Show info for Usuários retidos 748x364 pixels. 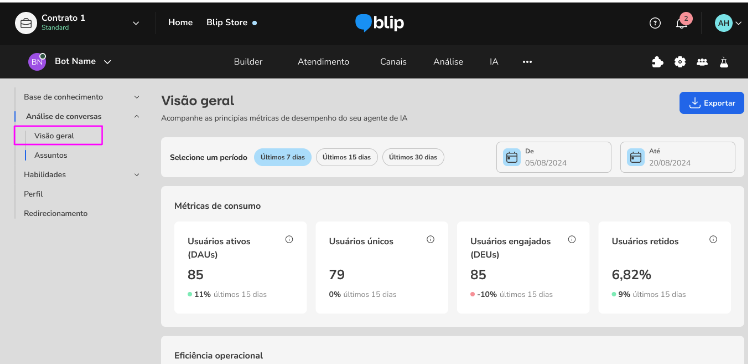tap(713, 239)
